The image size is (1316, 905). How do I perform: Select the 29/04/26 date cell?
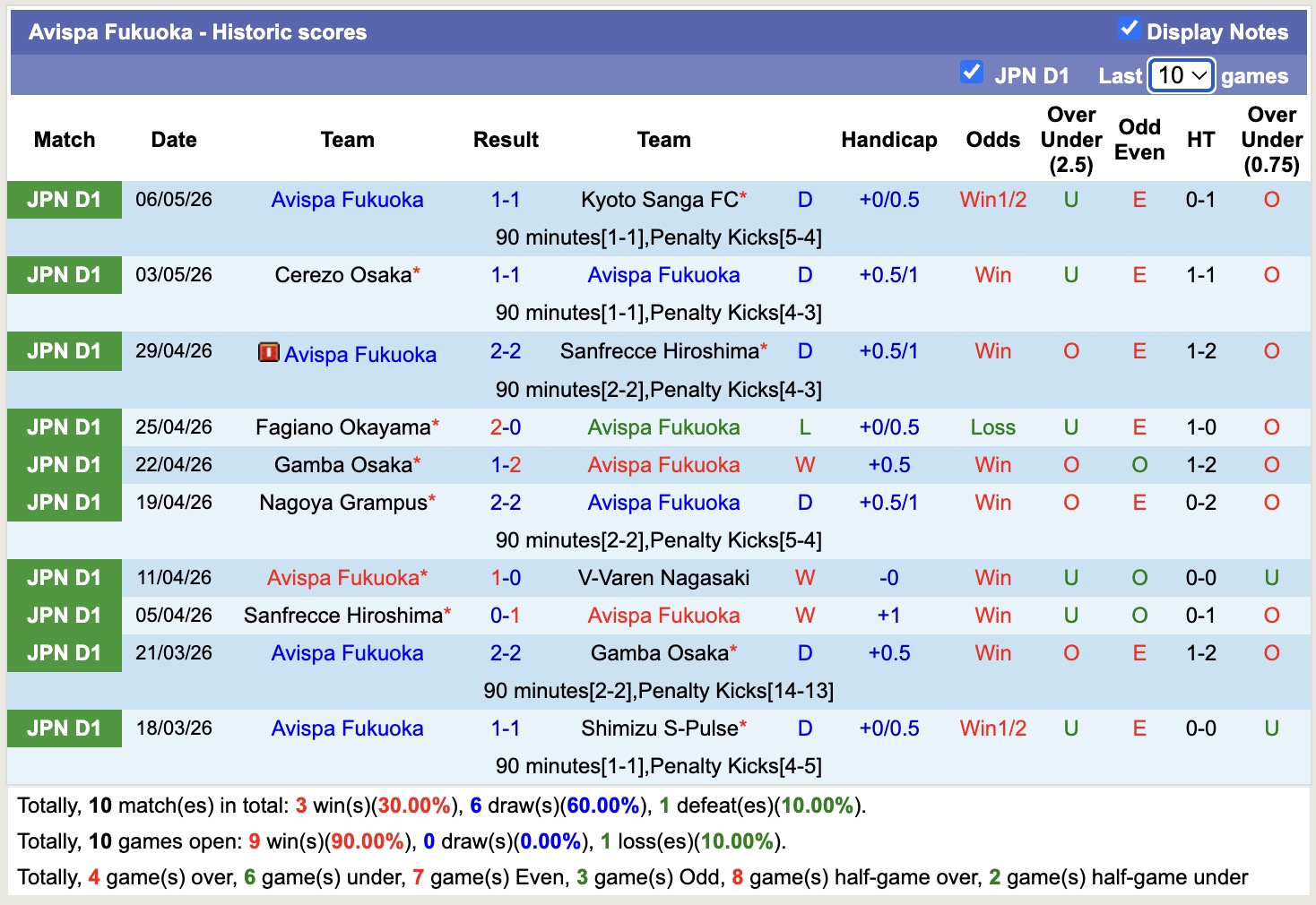click(x=174, y=351)
